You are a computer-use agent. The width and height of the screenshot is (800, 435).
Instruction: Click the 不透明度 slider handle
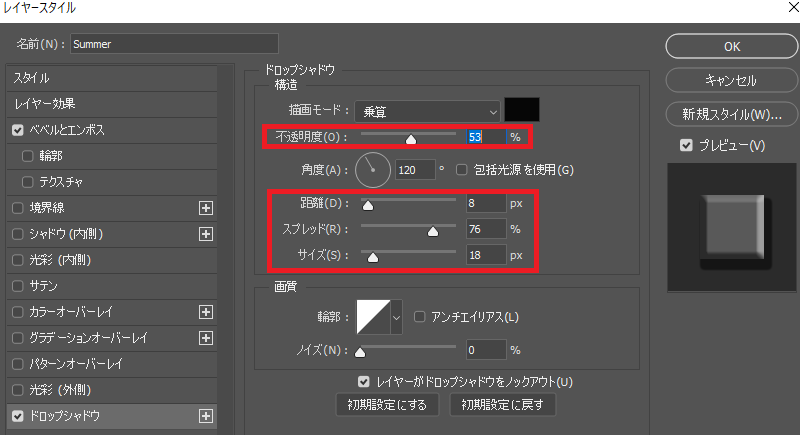(x=411, y=139)
